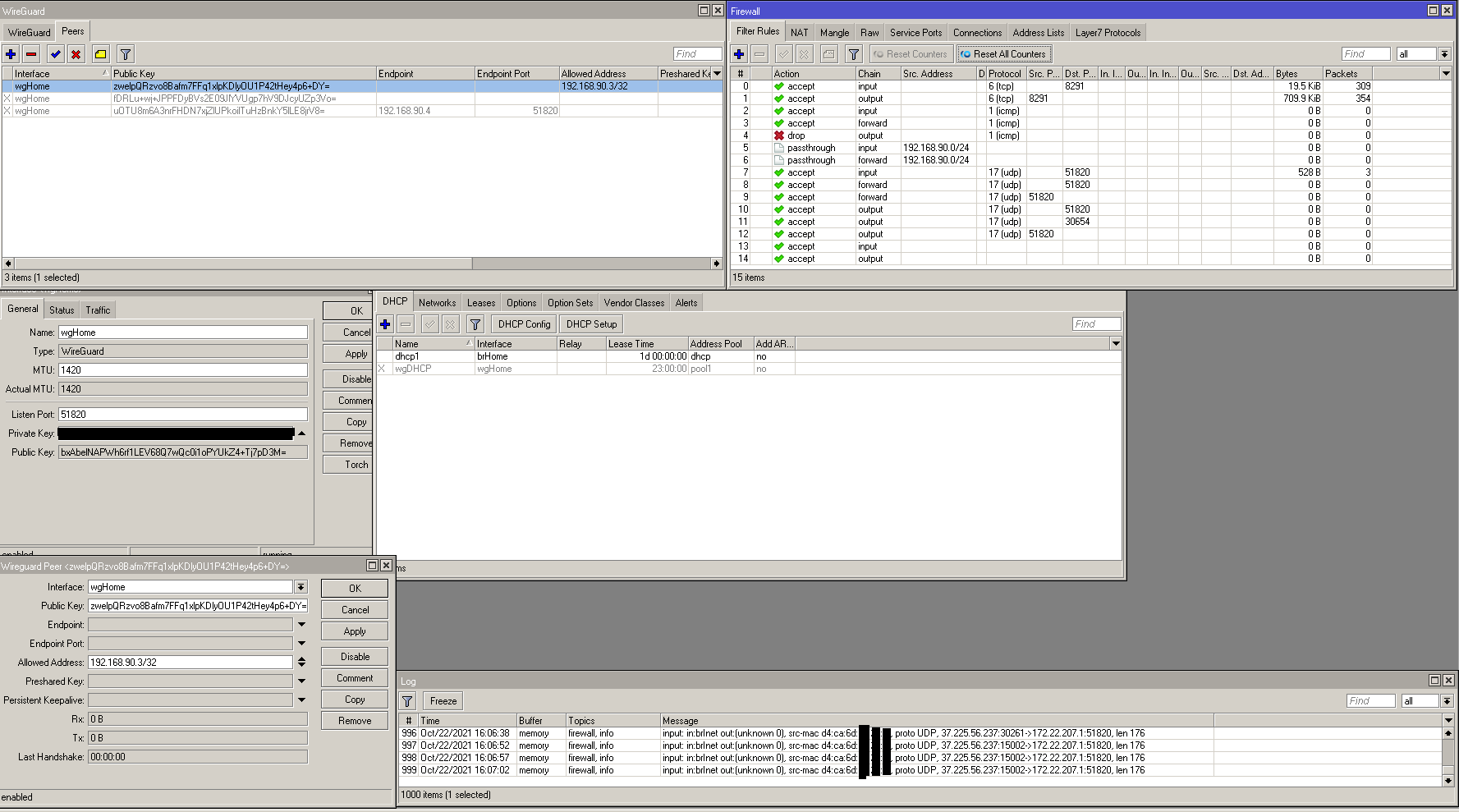Open firewall chain filter dropdown showing all
The height and width of the screenshot is (812, 1459).
click(1444, 54)
